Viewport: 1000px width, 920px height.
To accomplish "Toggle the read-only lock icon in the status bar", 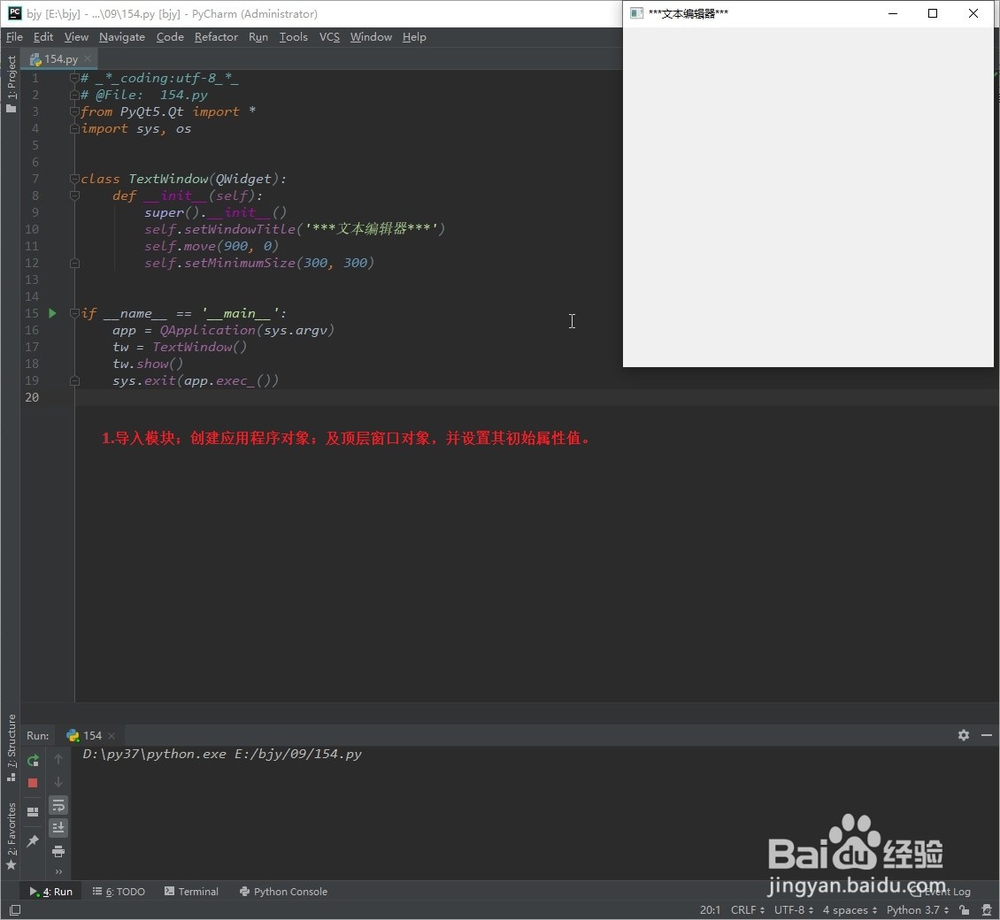I will point(964,910).
